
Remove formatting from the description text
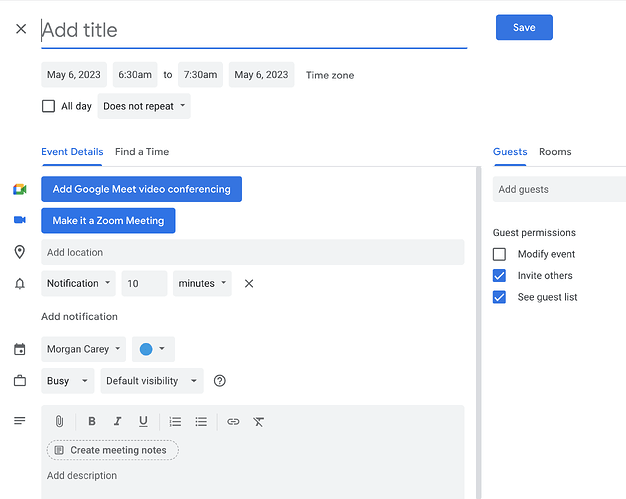[x=258, y=422]
